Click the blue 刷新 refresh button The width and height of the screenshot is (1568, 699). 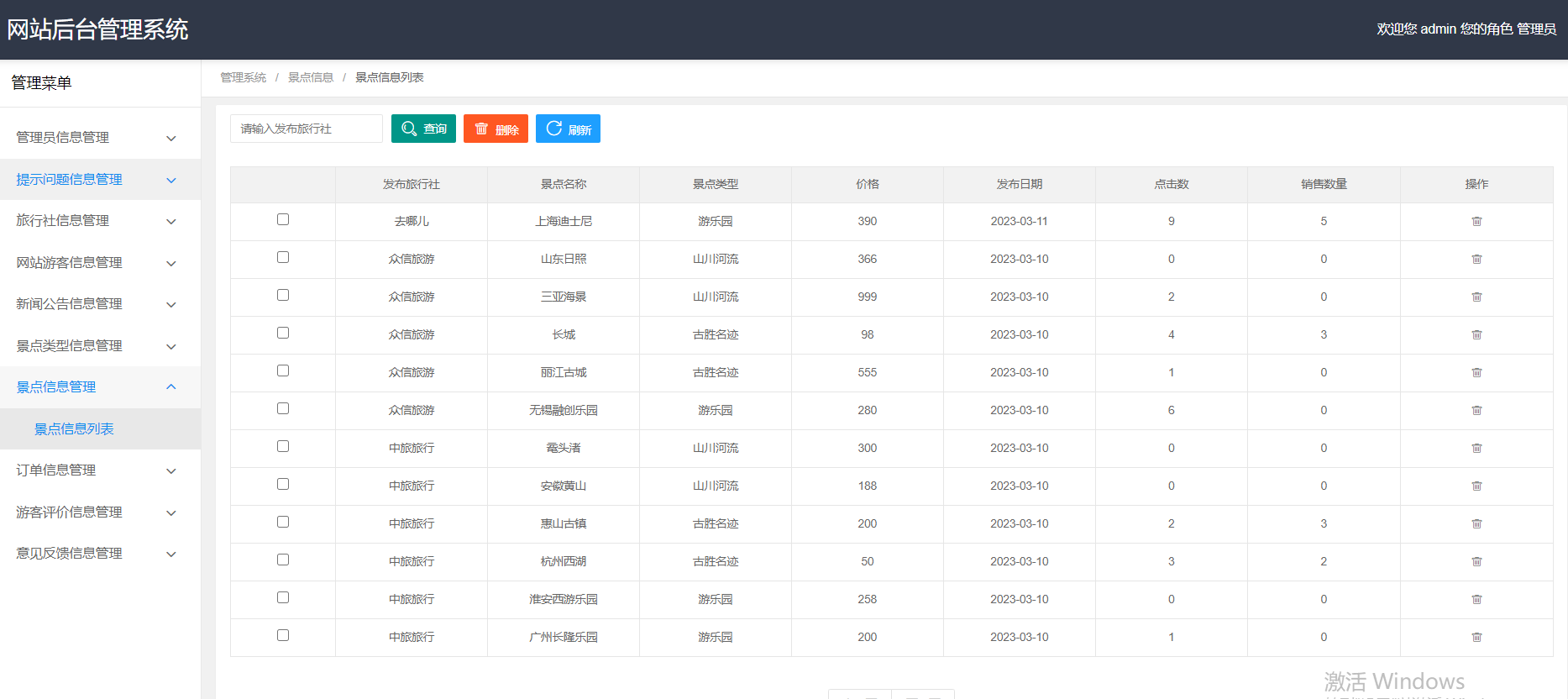tap(568, 129)
